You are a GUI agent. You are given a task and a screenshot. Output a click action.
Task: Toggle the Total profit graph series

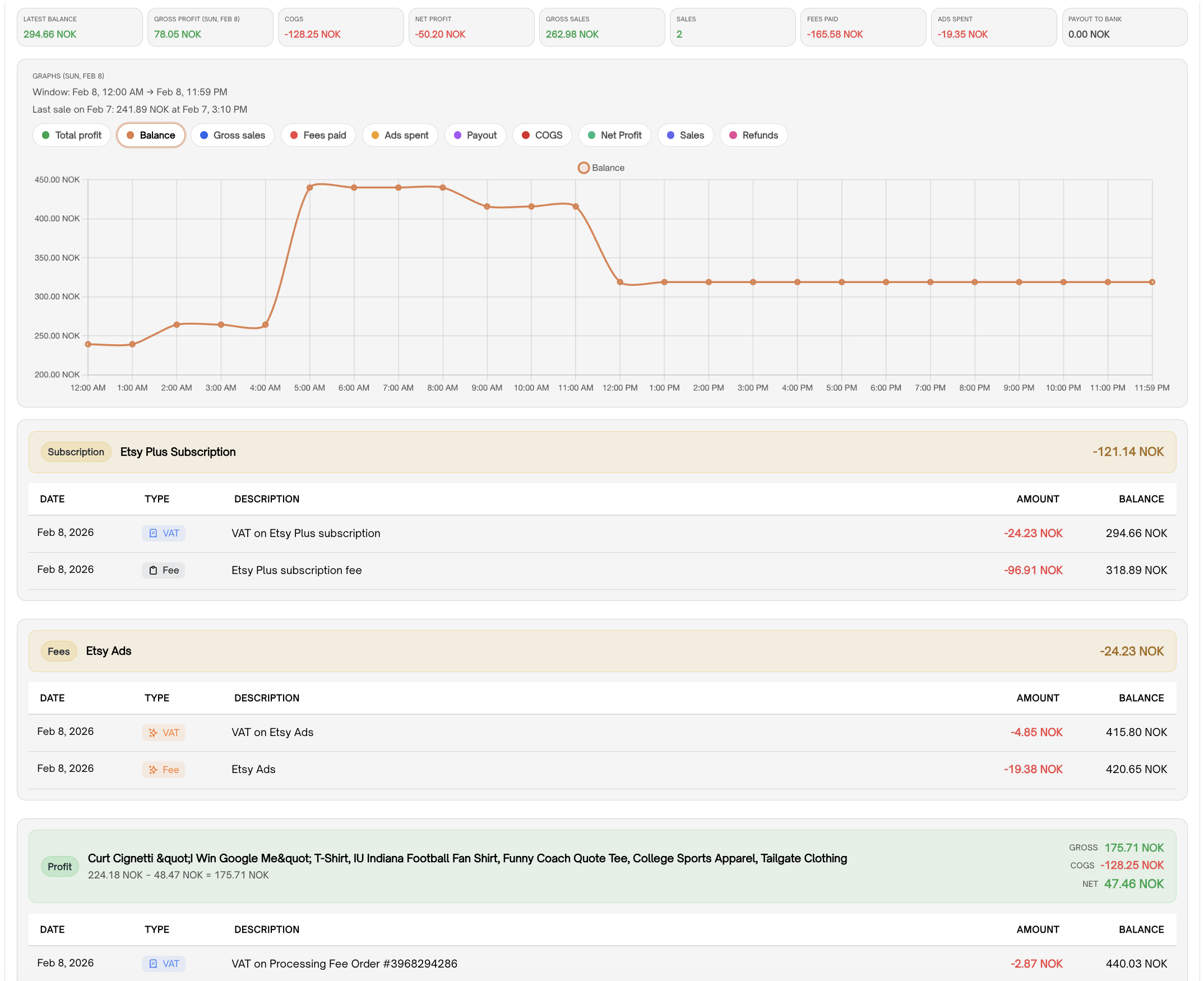(72, 135)
